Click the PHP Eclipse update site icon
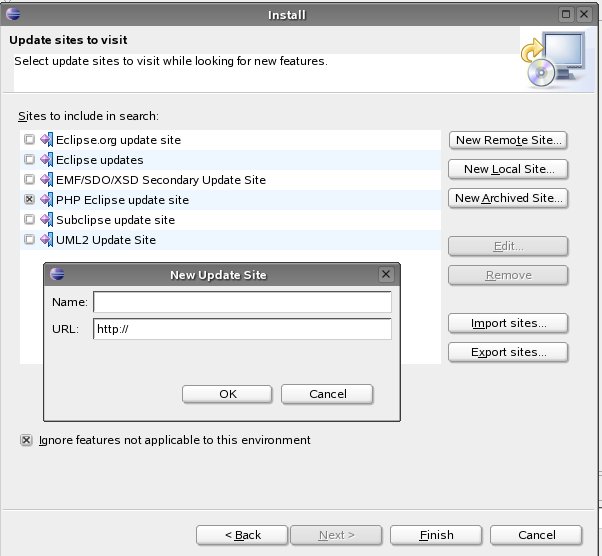The width and height of the screenshot is (602, 556). pos(46,200)
